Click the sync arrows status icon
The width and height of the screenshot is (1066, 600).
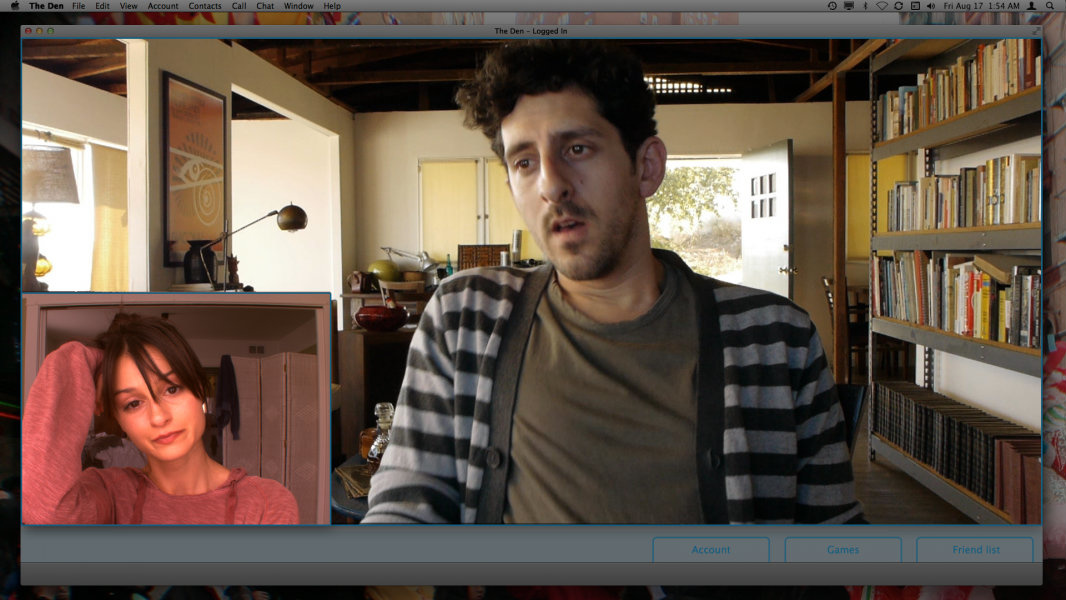point(898,5)
